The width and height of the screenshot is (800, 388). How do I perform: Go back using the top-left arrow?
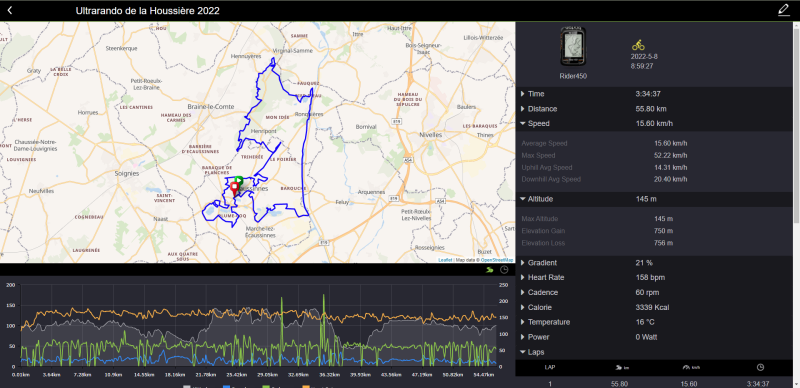pyautogui.click(x=9, y=10)
